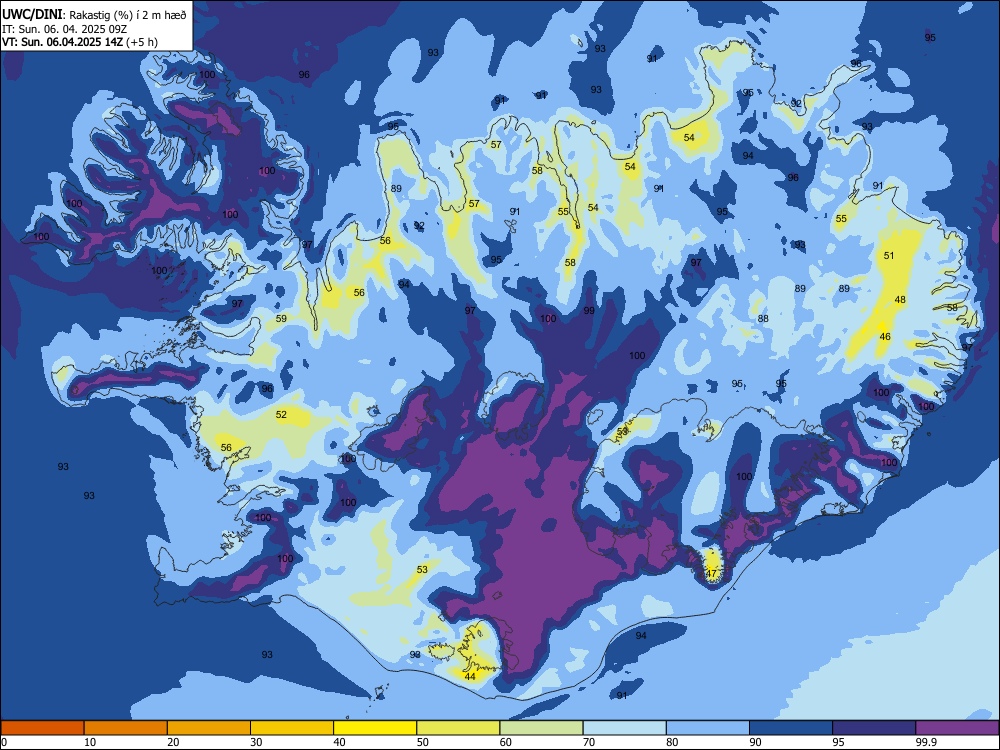Click the map value '98' near the south coast
Viewport: 1000px width, 750px height.
415,655
